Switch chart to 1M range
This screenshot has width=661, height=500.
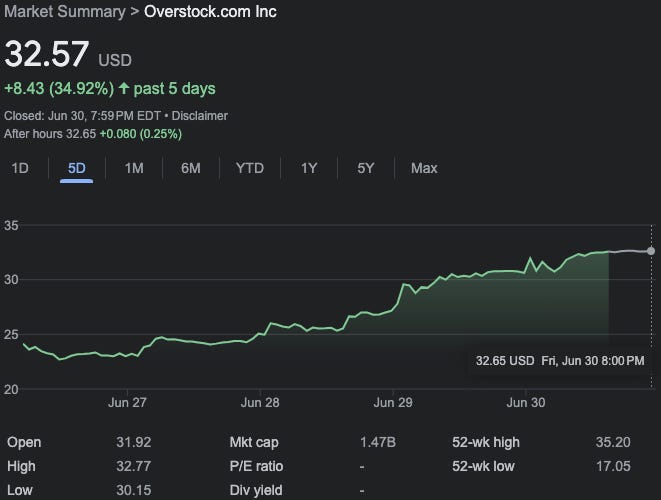point(134,168)
